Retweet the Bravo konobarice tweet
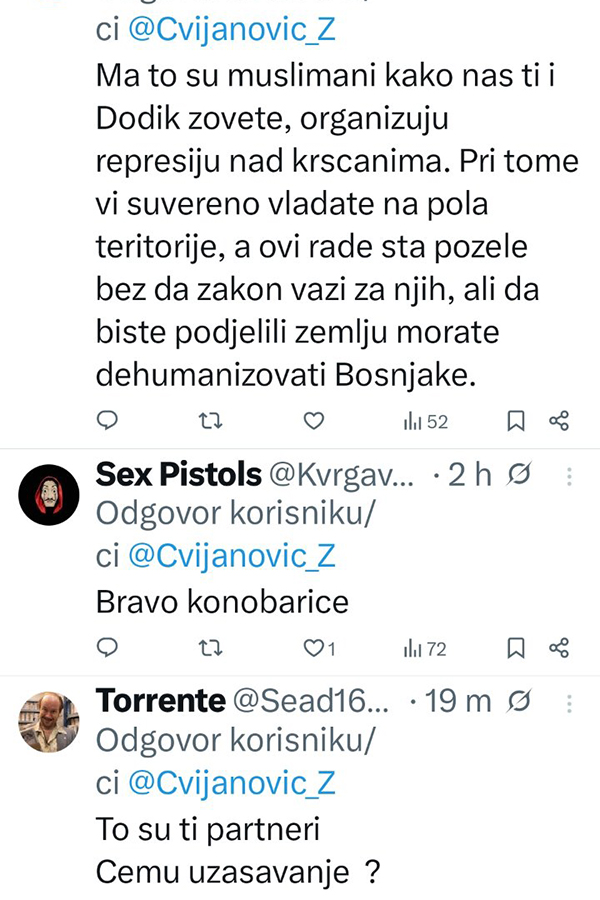 (x=210, y=649)
